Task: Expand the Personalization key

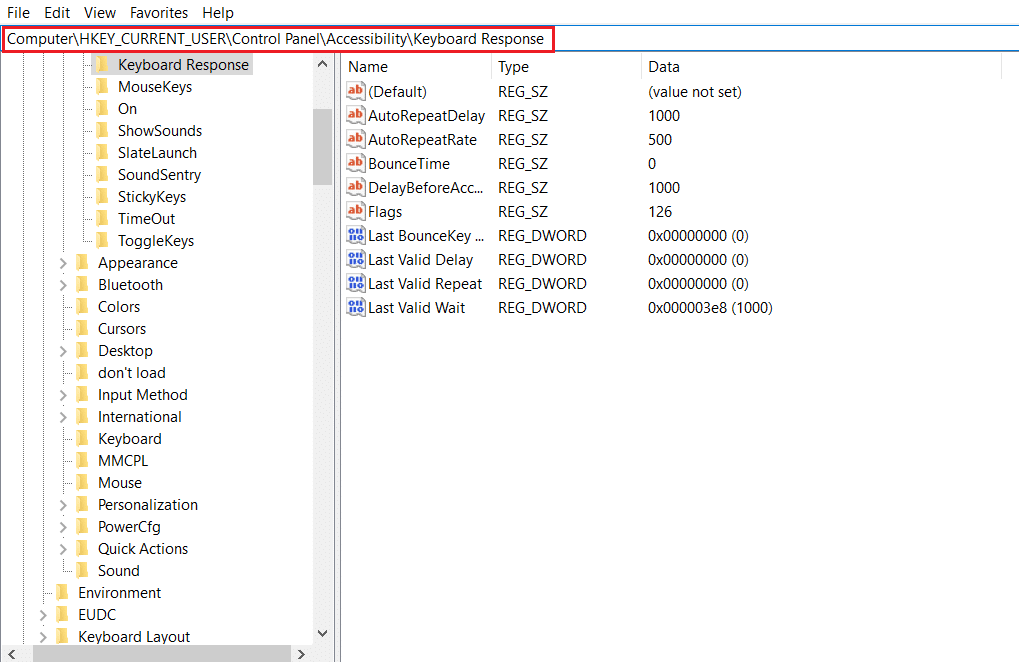Action: pyautogui.click(x=63, y=505)
